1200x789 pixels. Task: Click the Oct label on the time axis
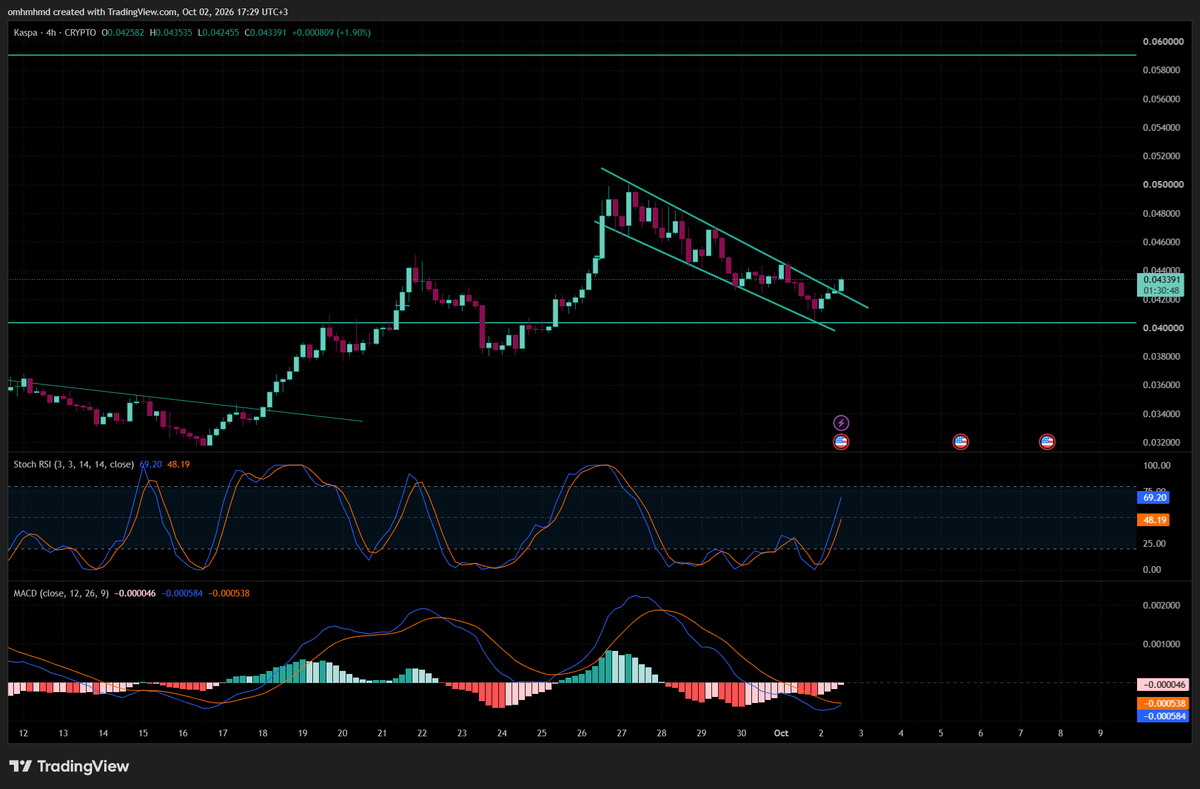(781, 733)
